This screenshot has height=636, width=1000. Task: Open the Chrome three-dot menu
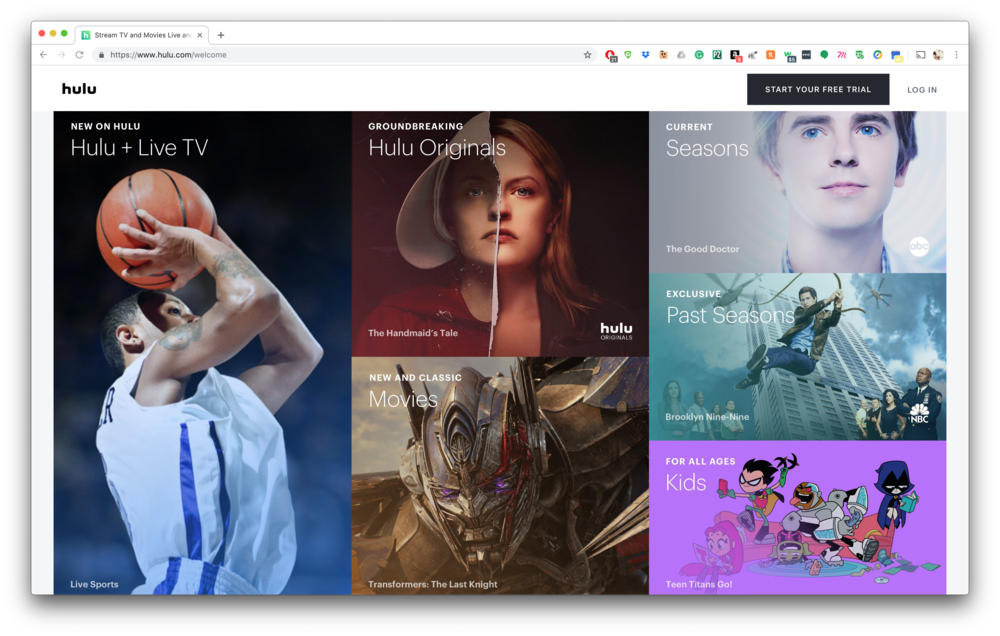tap(956, 55)
